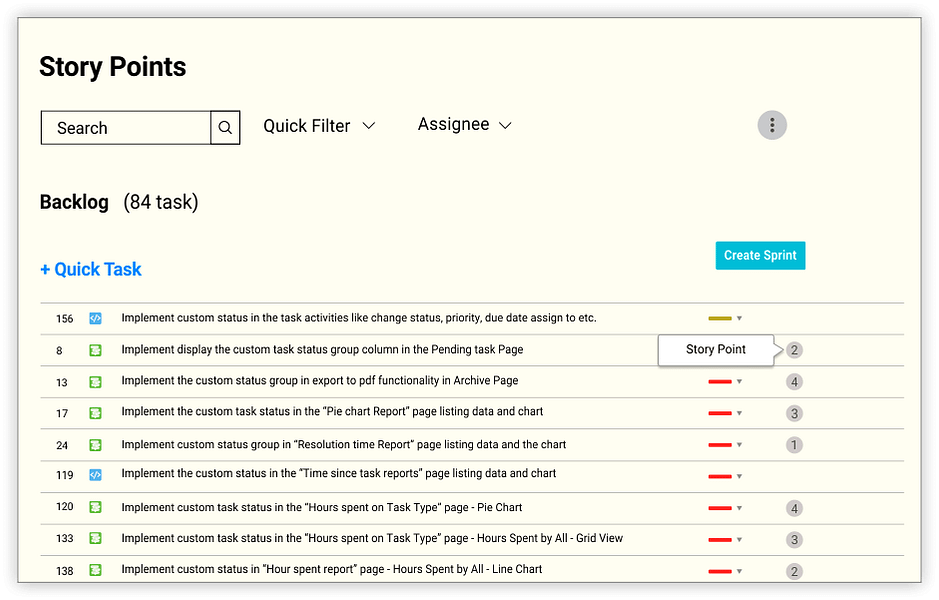This screenshot has width=939, height=600.
Task: Add a new task via + Quick Task
Action: 91,269
